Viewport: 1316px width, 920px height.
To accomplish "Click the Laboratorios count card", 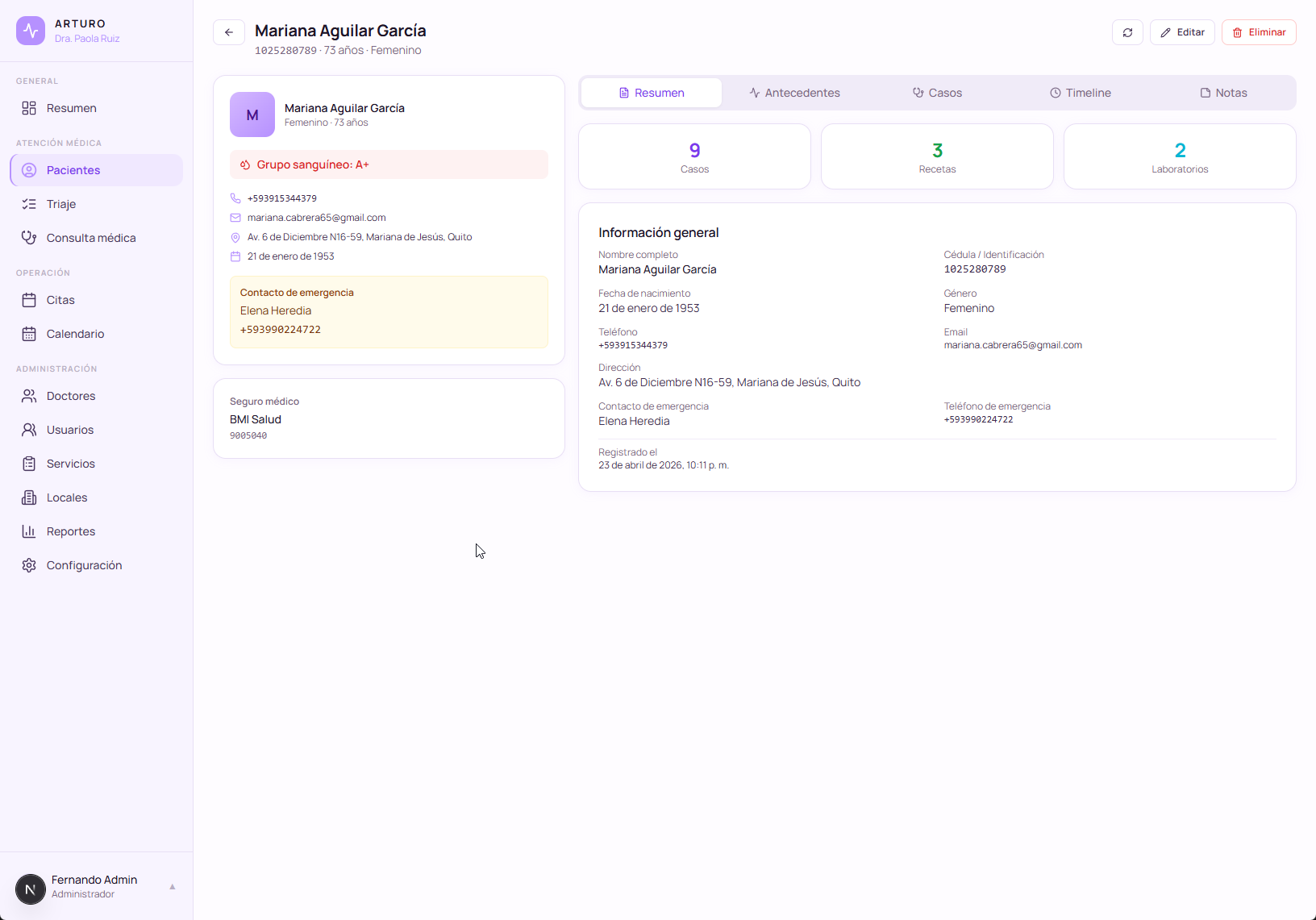I will pyautogui.click(x=1179, y=156).
